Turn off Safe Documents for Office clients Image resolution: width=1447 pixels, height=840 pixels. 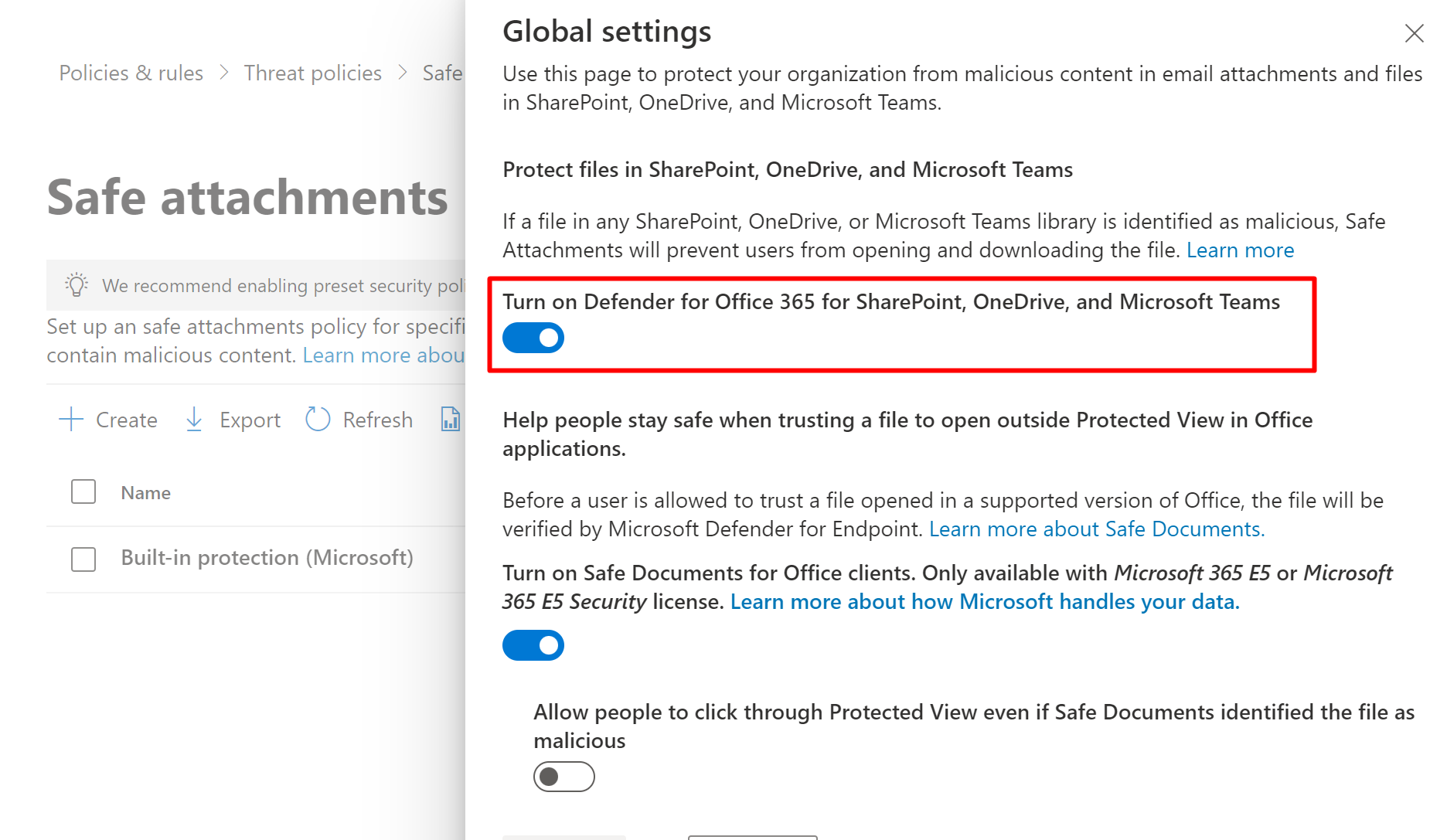point(533,645)
